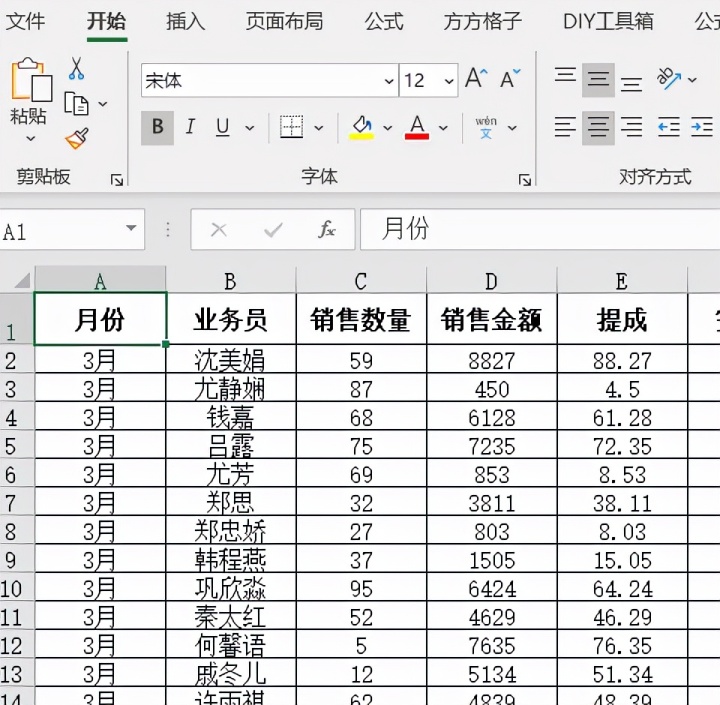Expand borders dropdown arrow
Image resolution: width=720 pixels, height=705 pixels.
click(x=319, y=128)
